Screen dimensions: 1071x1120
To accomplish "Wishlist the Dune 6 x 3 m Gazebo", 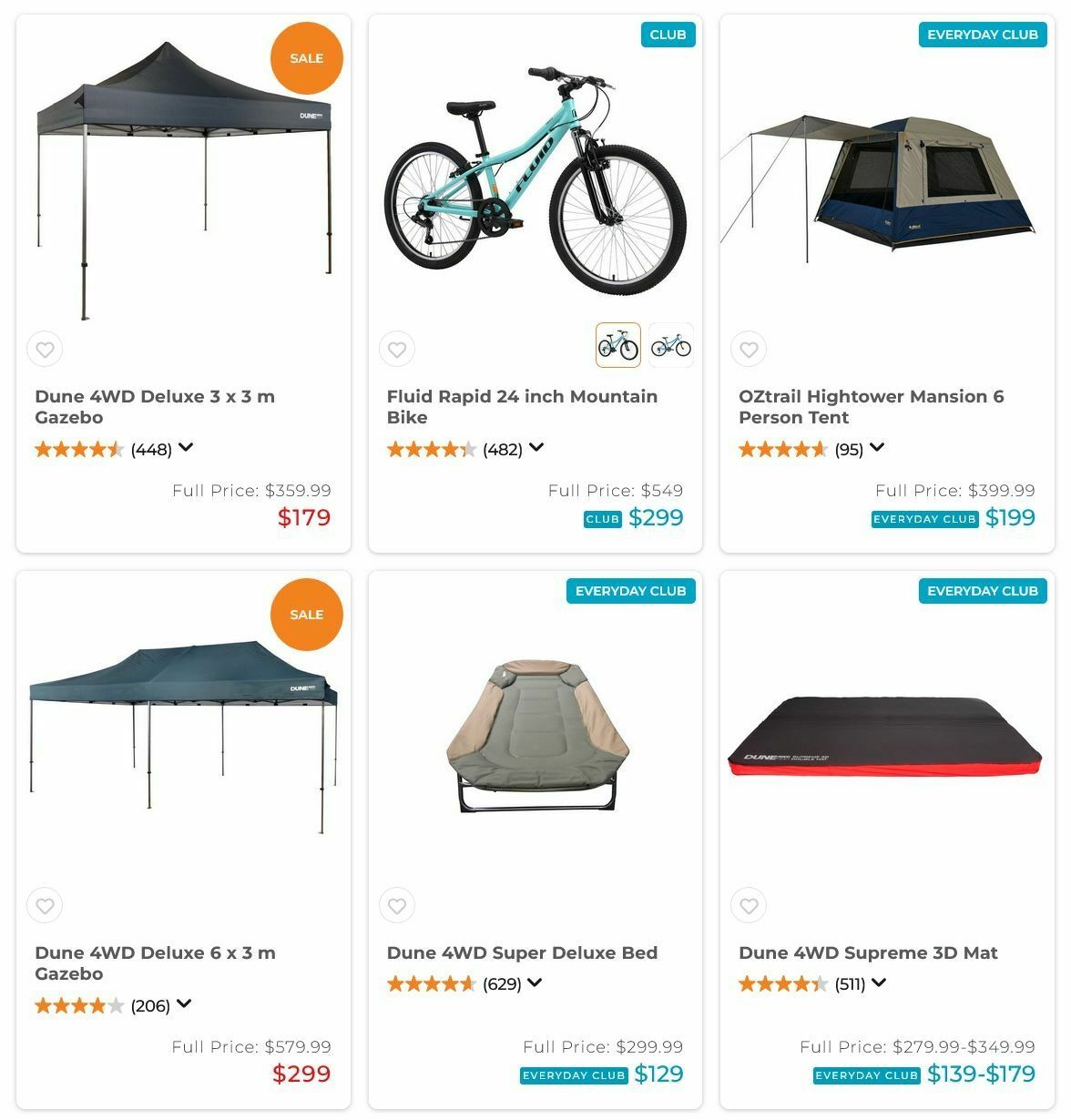I will 45,906.
